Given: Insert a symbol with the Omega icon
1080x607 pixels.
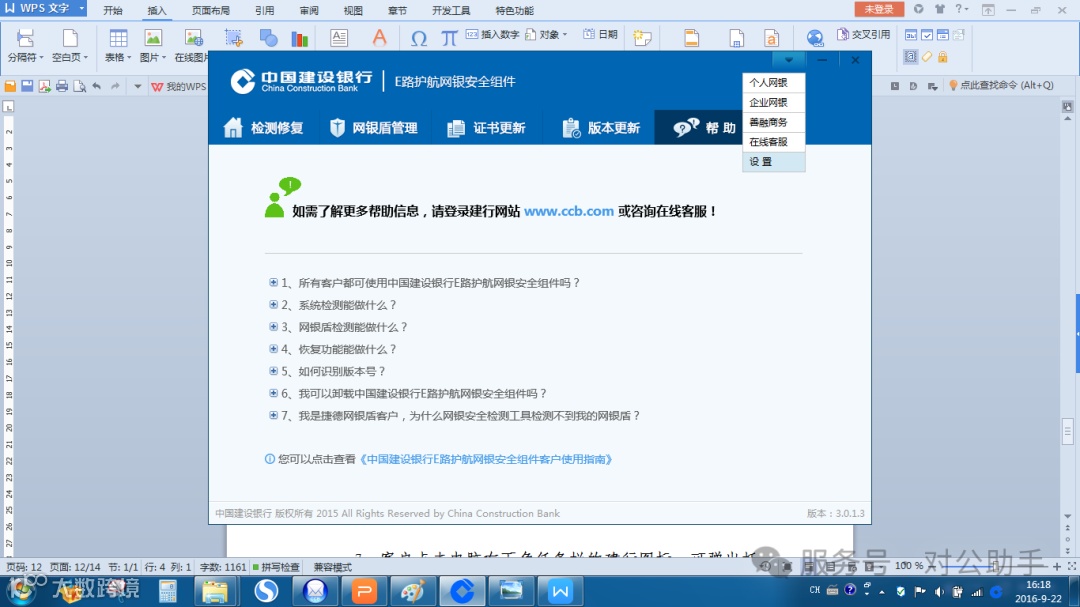Looking at the screenshot, I should pyautogui.click(x=419, y=38).
